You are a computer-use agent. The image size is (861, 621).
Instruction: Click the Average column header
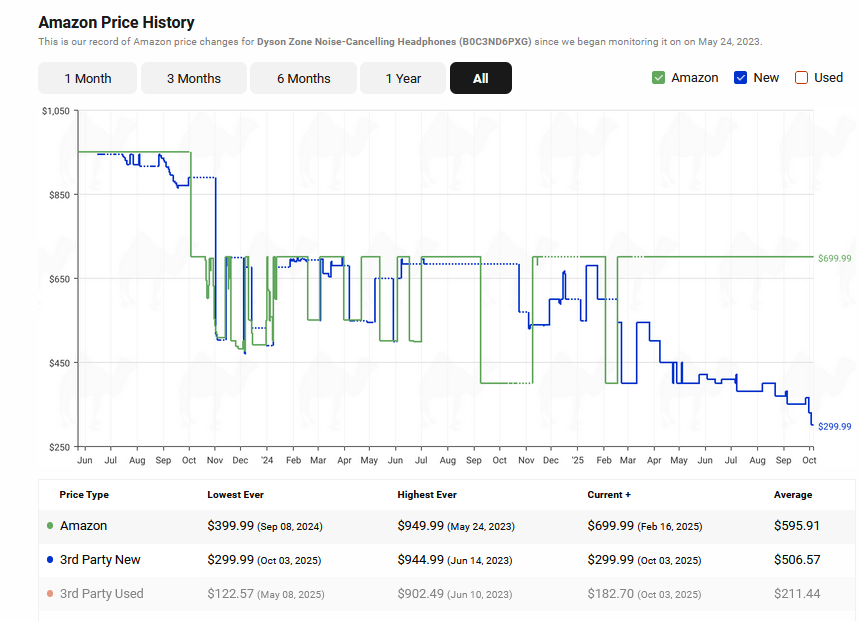pyautogui.click(x=792, y=495)
